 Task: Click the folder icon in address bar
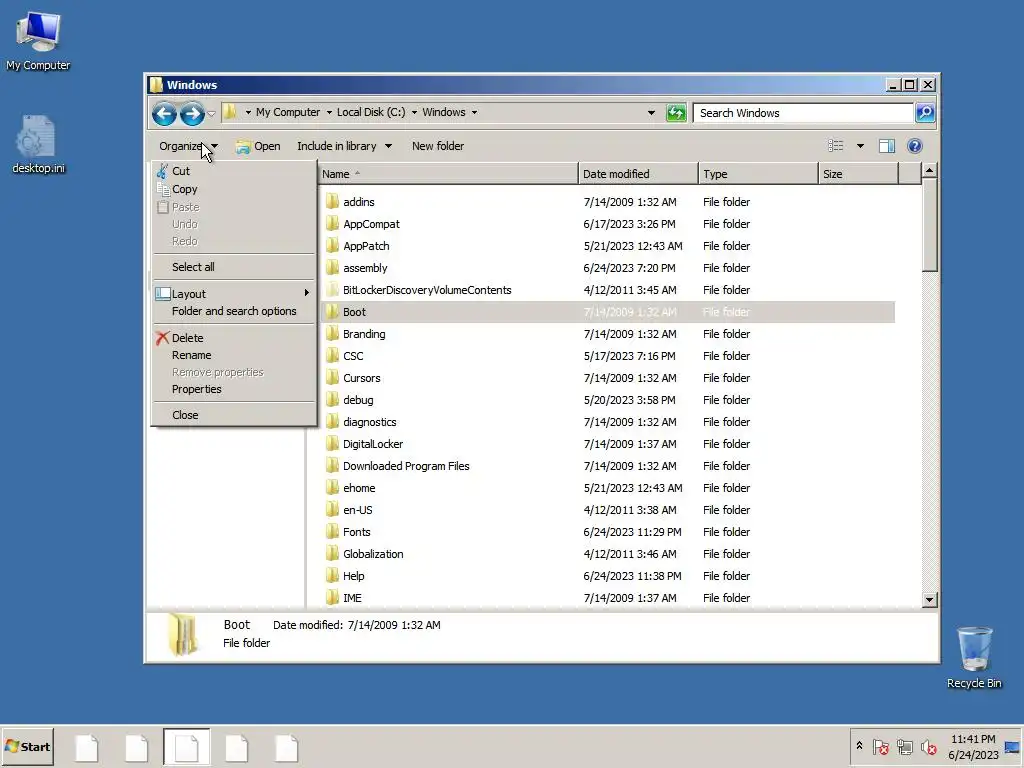point(229,112)
